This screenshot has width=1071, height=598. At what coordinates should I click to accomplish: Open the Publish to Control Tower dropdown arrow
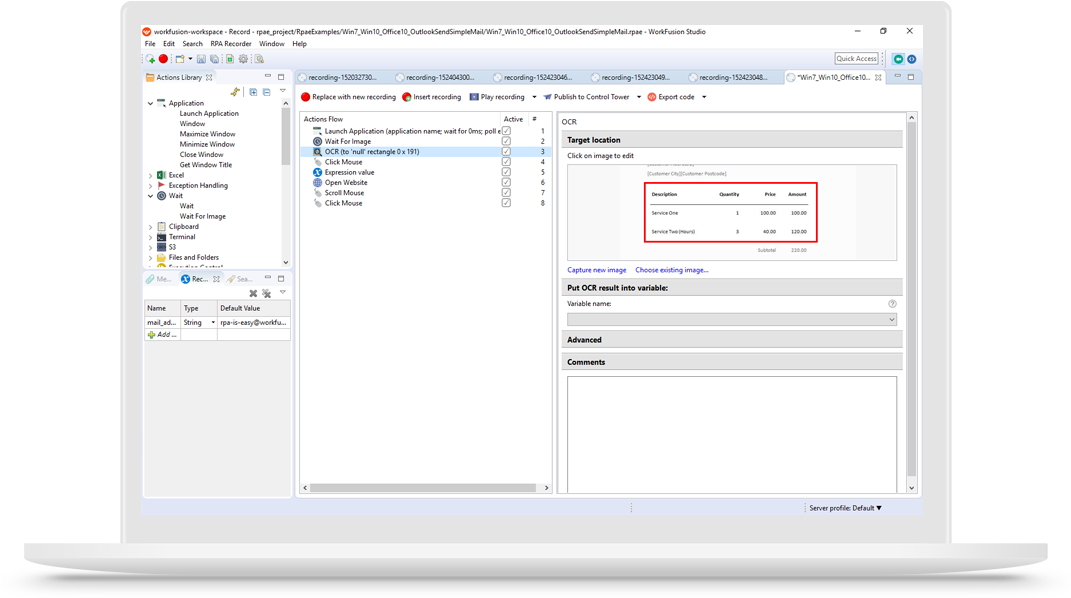[639, 97]
